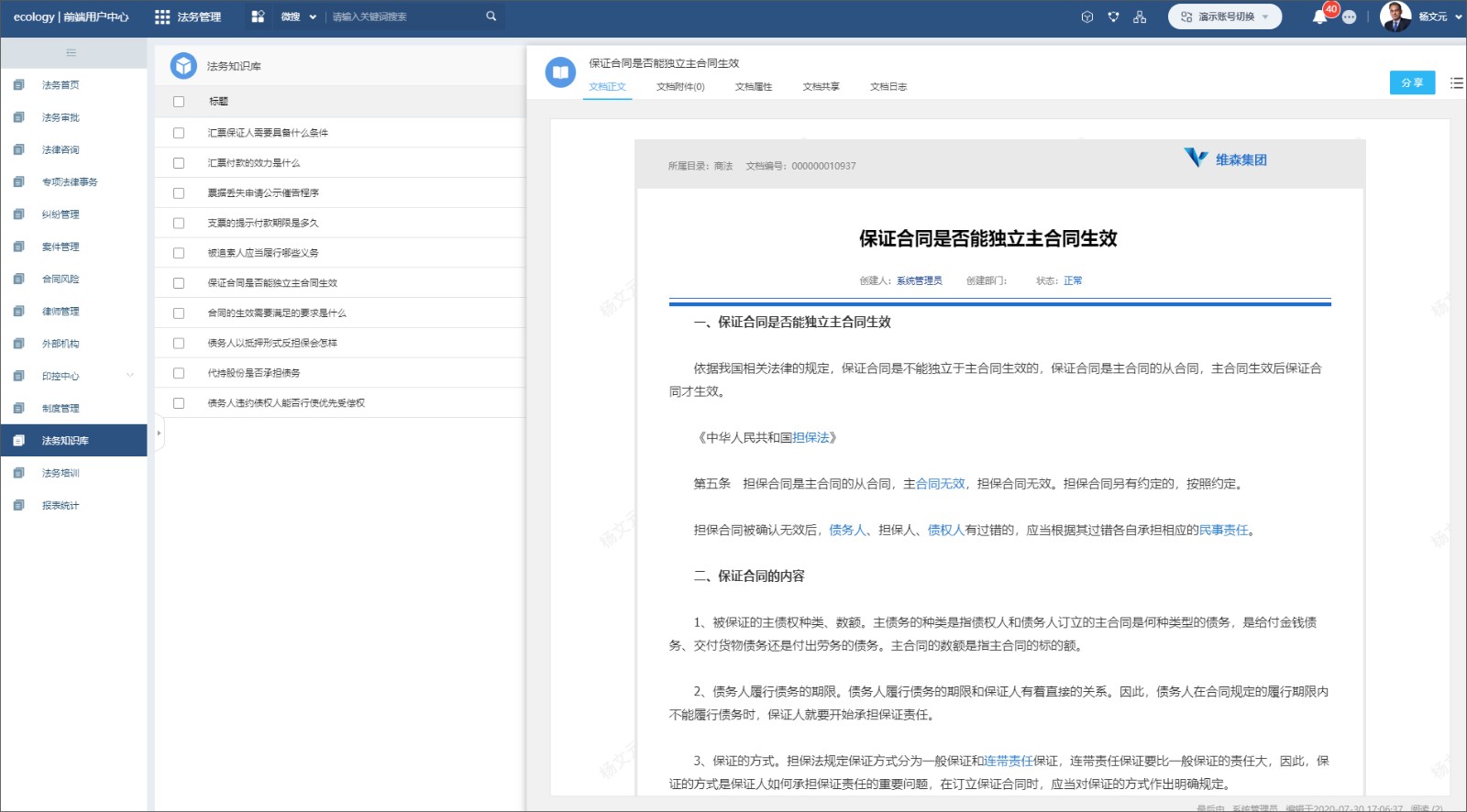Viewport: 1467px width, 812px height.
Task: Open the notification bell with 40 badge
Action: pyautogui.click(x=1320, y=16)
